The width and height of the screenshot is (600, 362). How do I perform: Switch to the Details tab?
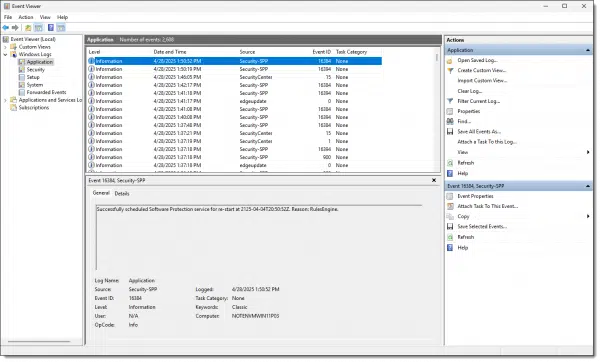(x=122, y=194)
